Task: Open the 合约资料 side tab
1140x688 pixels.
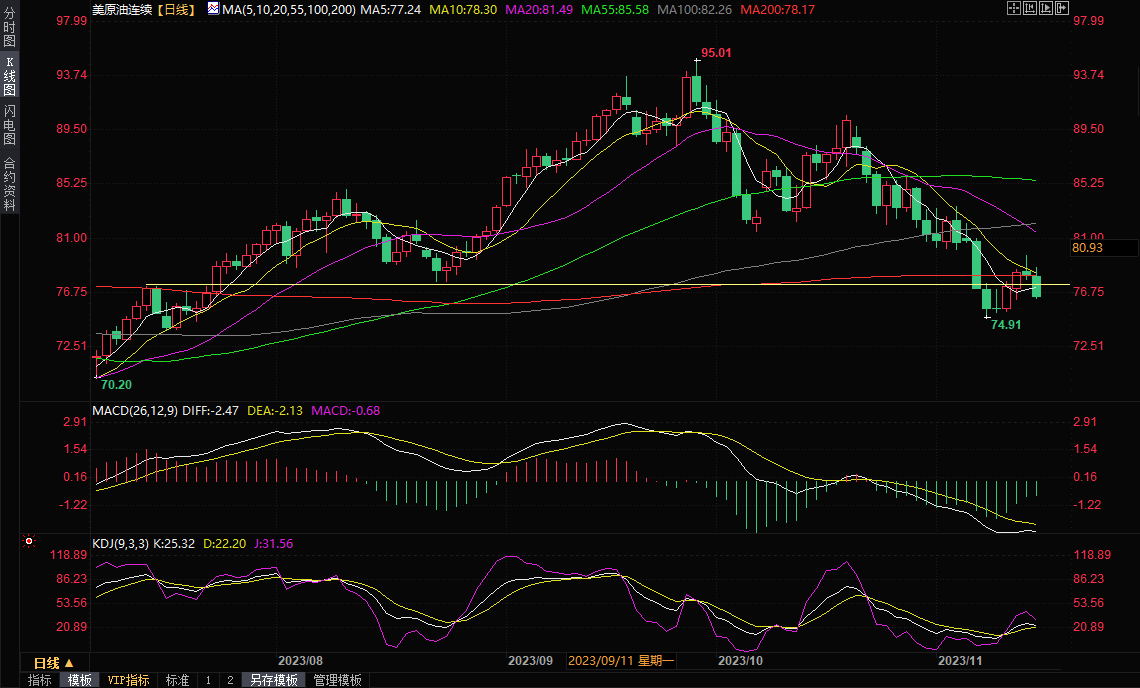Action: pyautogui.click(x=9, y=183)
